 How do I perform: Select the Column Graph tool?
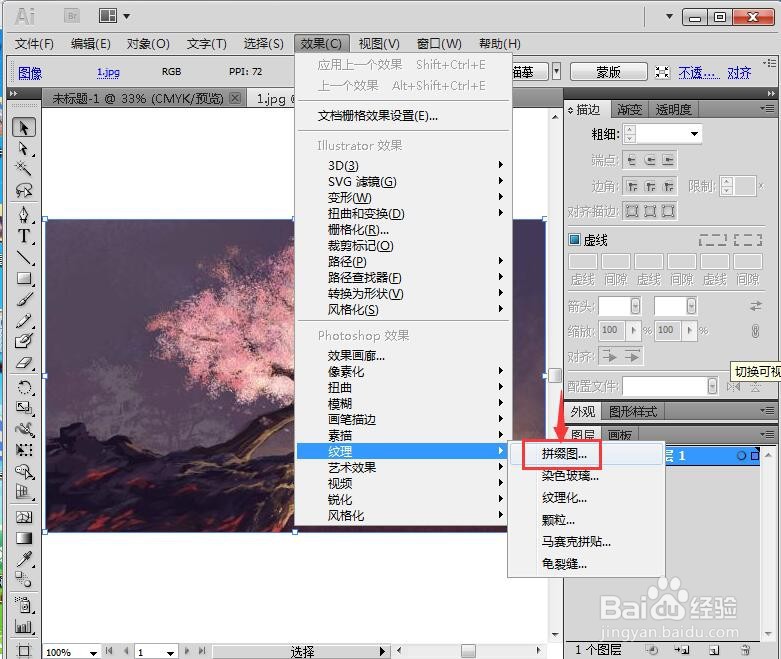point(23,626)
